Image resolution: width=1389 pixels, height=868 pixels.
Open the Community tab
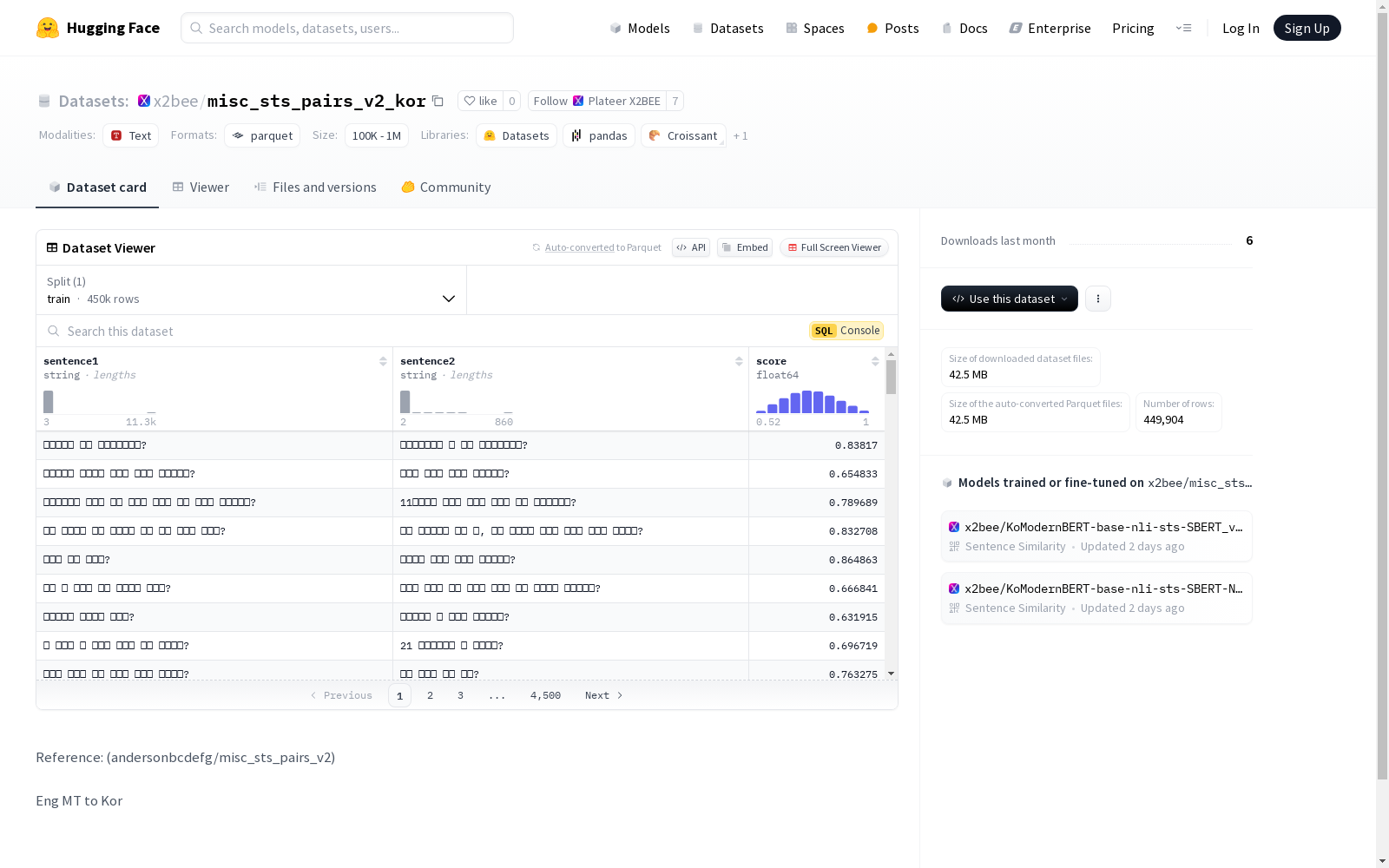tap(446, 187)
